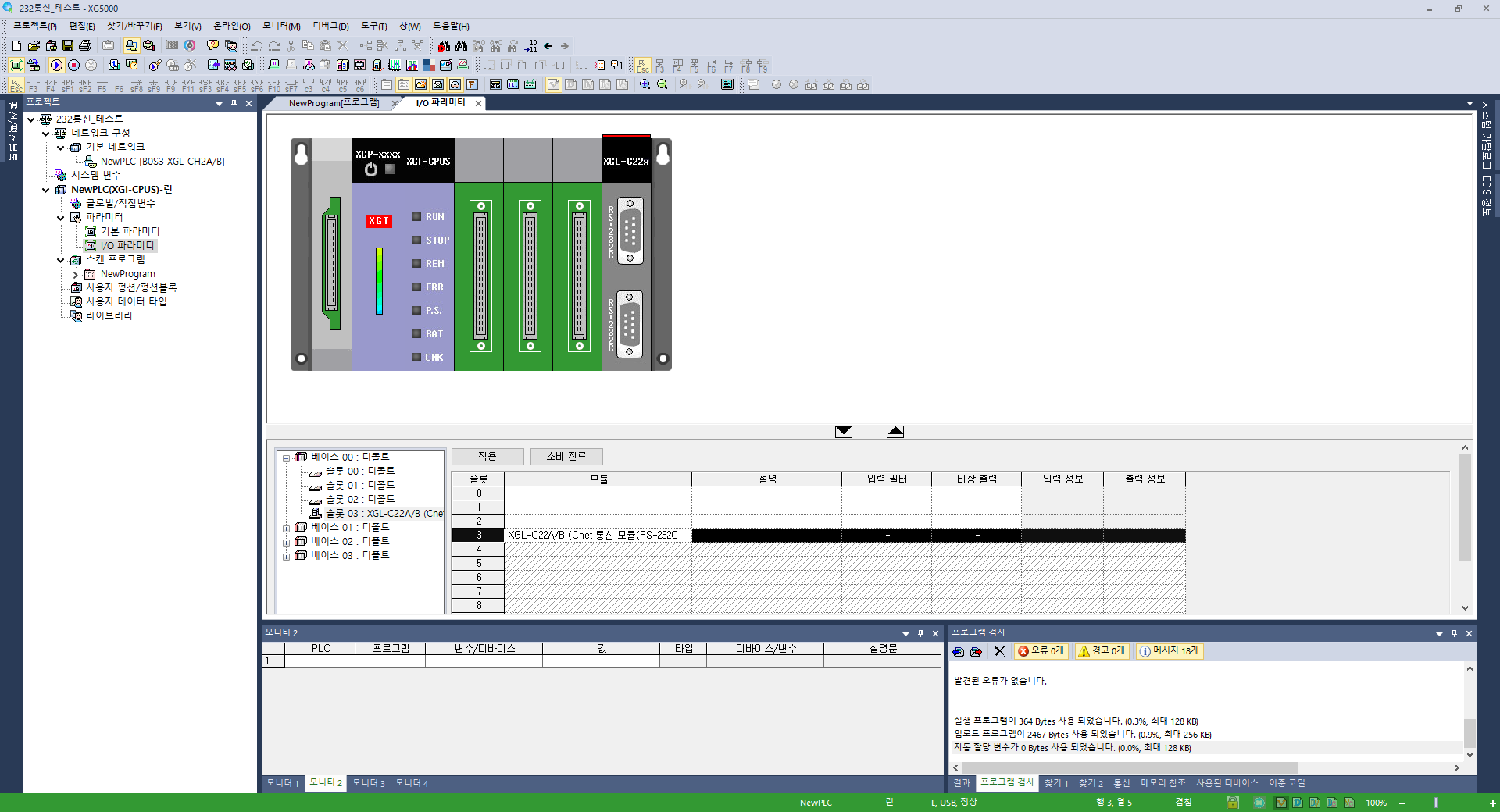The height and width of the screenshot is (812, 1500).
Task: Toggle the status bar 'D' view mode
Action: coord(1298,803)
